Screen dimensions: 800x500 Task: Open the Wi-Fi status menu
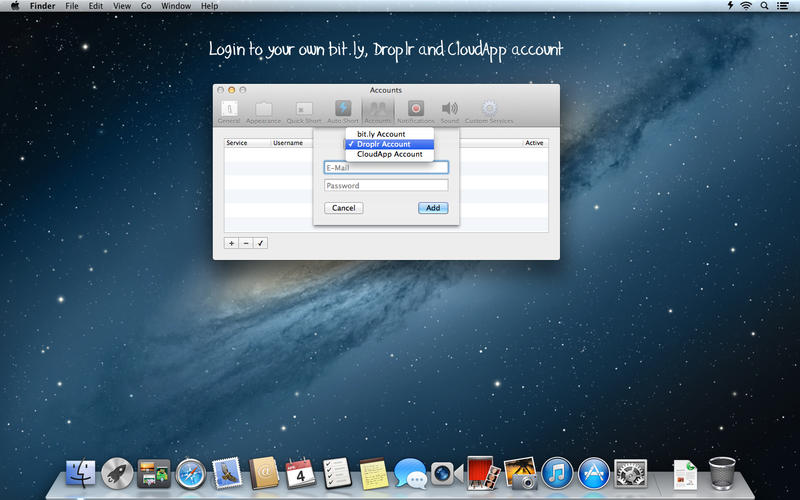746,6
